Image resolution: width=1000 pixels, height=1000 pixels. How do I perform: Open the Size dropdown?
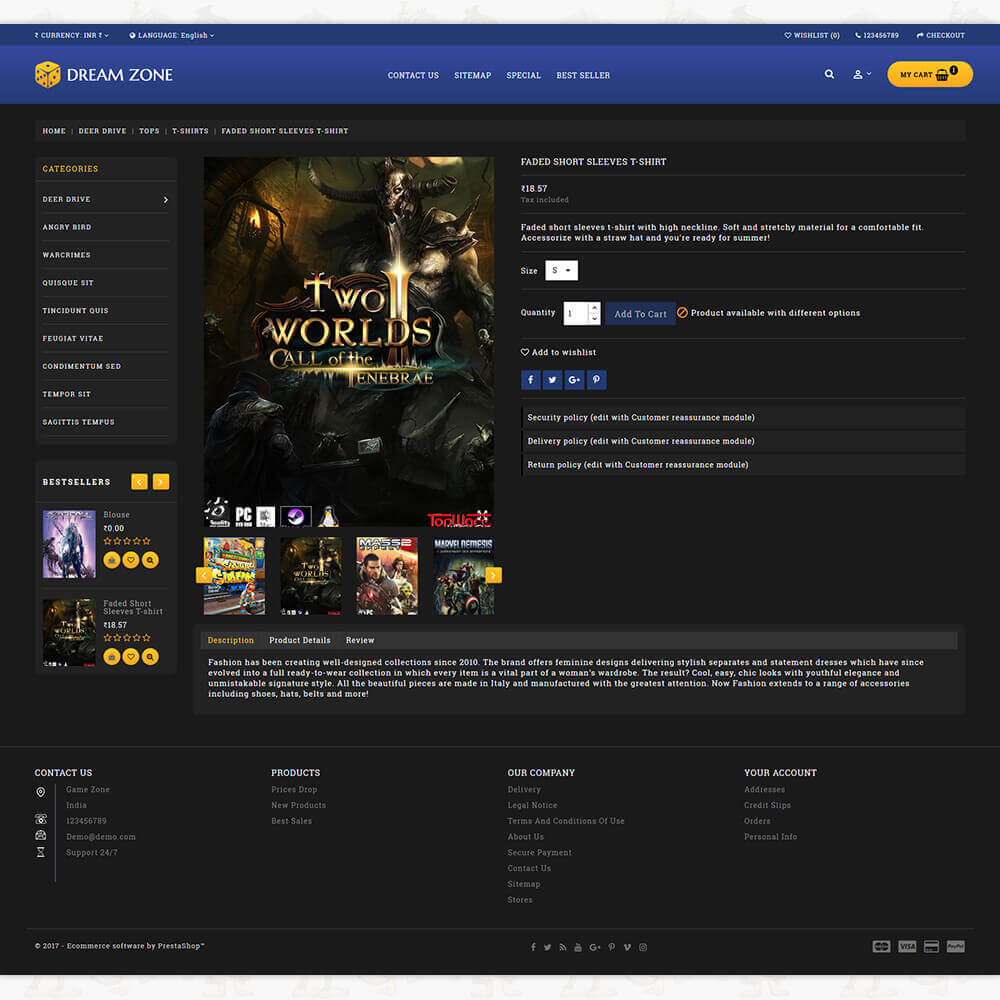click(562, 271)
